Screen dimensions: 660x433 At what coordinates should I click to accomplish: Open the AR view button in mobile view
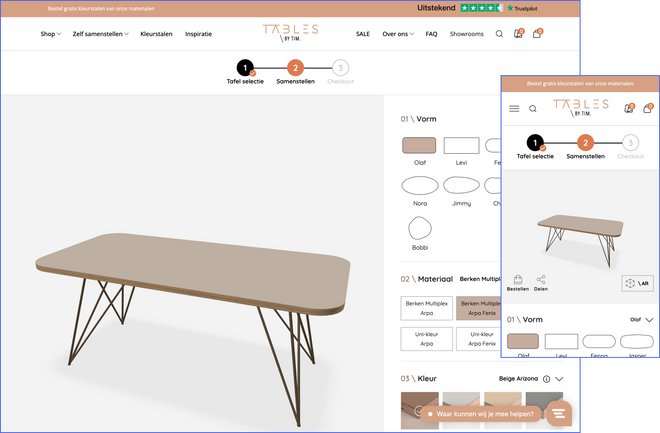(x=637, y=283)
